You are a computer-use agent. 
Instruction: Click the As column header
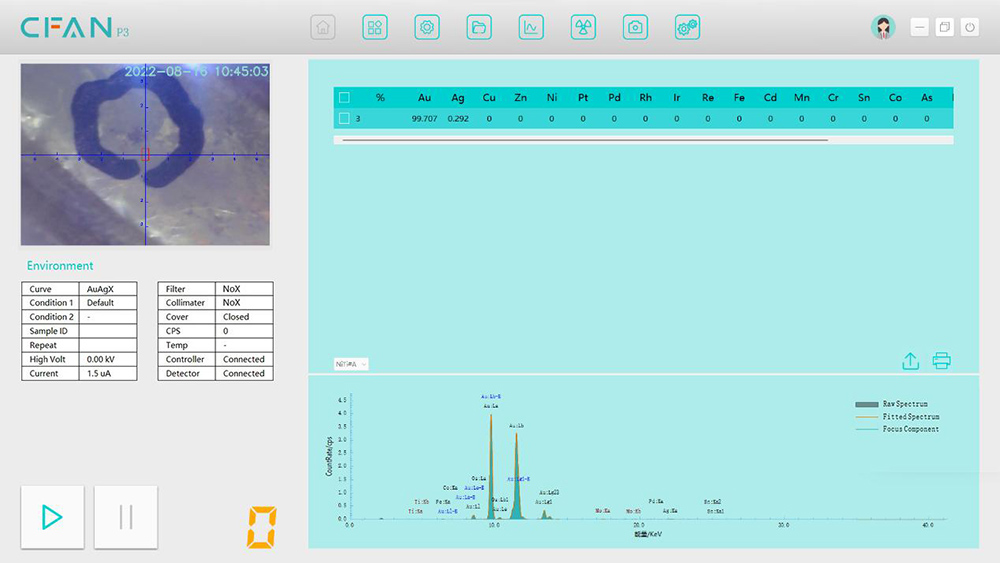click(927, 98)
